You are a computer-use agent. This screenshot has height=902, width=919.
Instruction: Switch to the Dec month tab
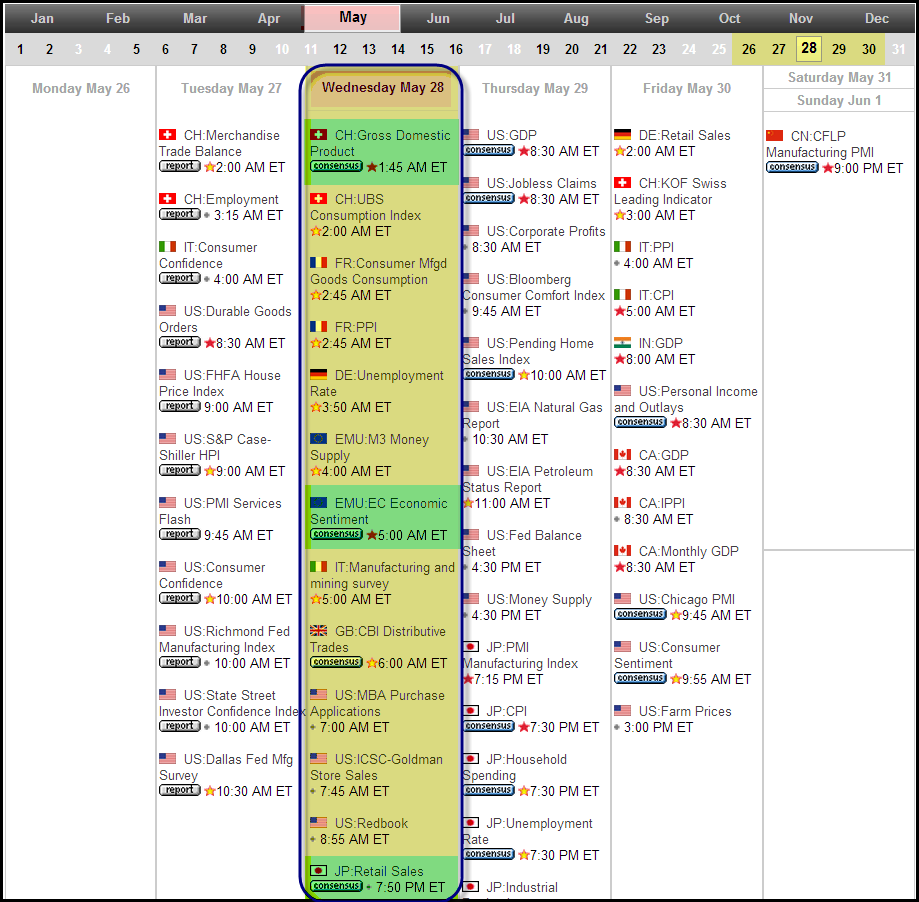click(877, 18)
